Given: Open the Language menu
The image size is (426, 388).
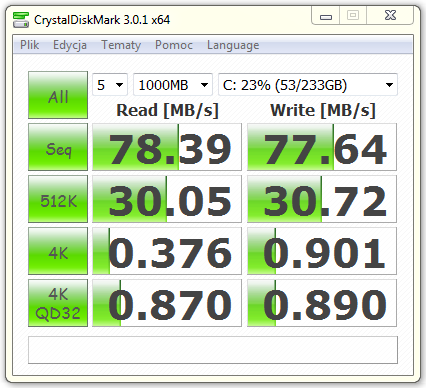Looking at the screenshot, I should [233, 45].
